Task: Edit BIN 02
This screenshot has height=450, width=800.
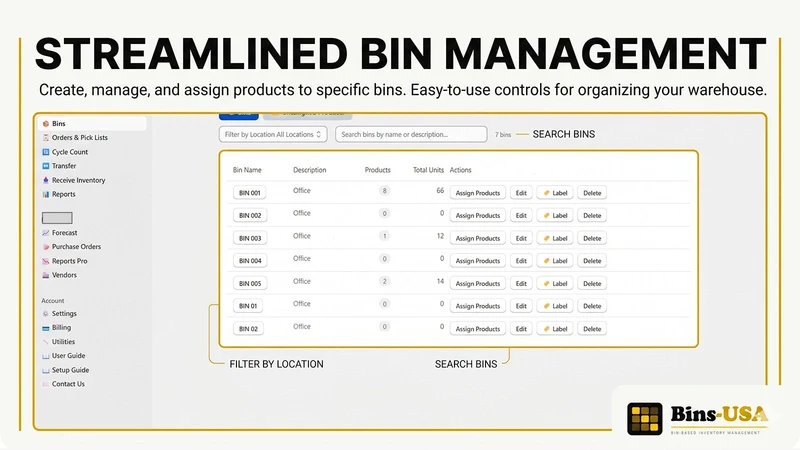Action: [521, 329]
